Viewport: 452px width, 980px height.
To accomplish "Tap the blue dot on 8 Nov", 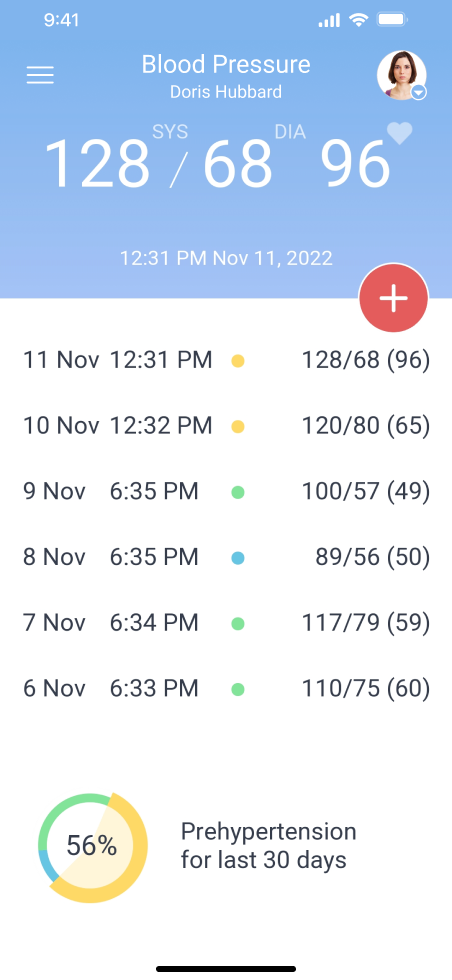I will (x=238, y=558).
